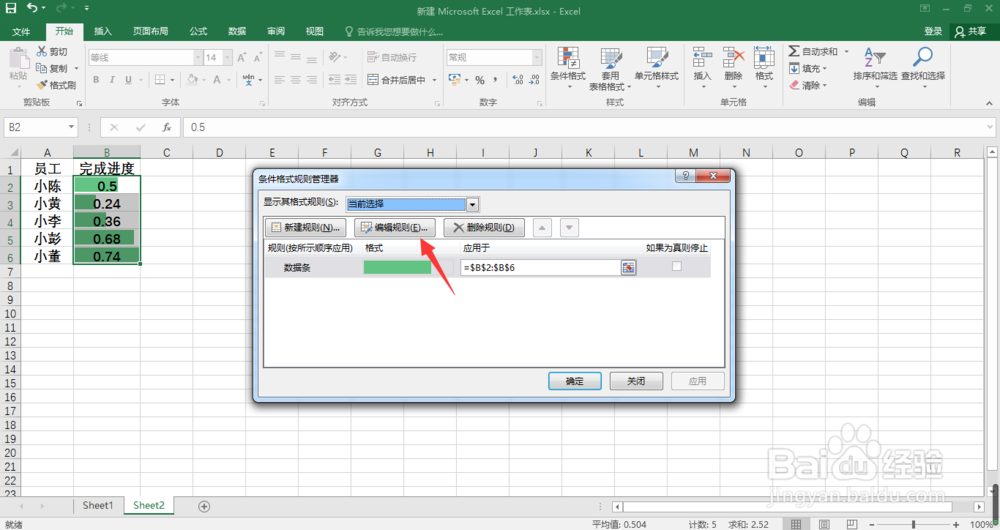Open Cell Styles gallery

(x=656, y=67)
